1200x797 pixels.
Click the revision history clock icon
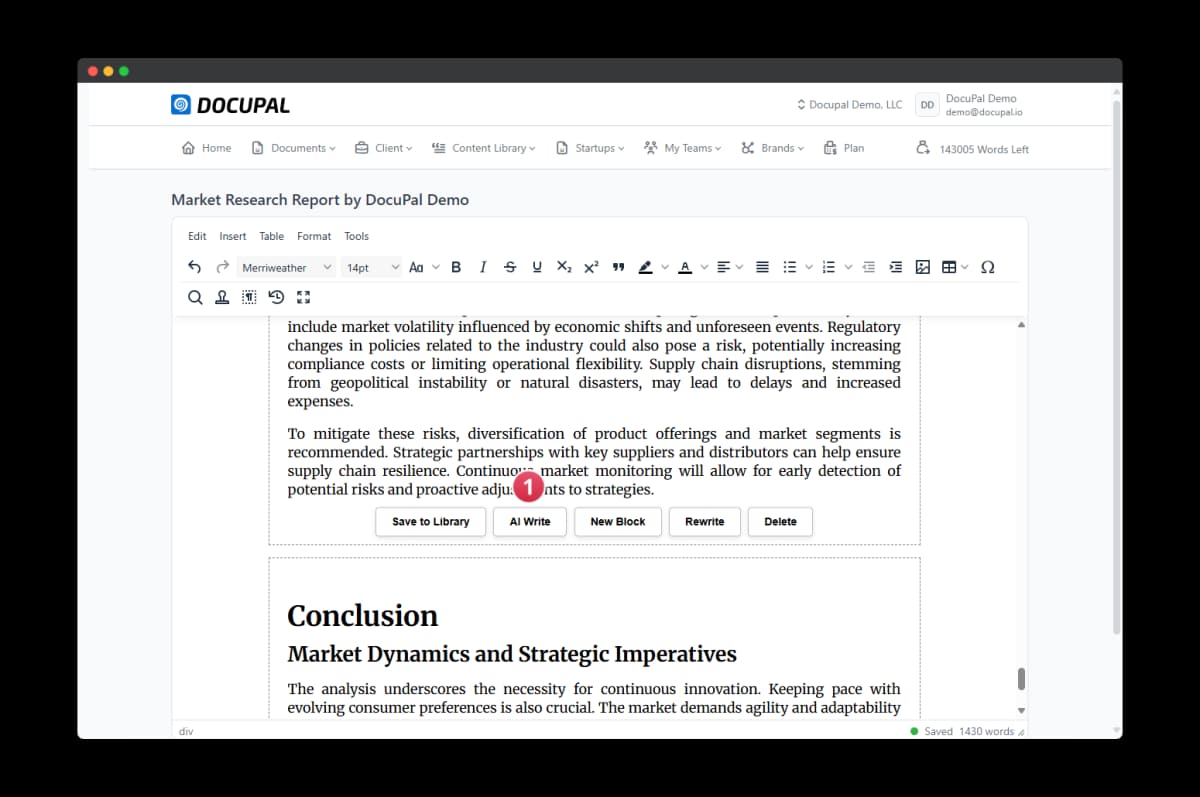point(276,297)
